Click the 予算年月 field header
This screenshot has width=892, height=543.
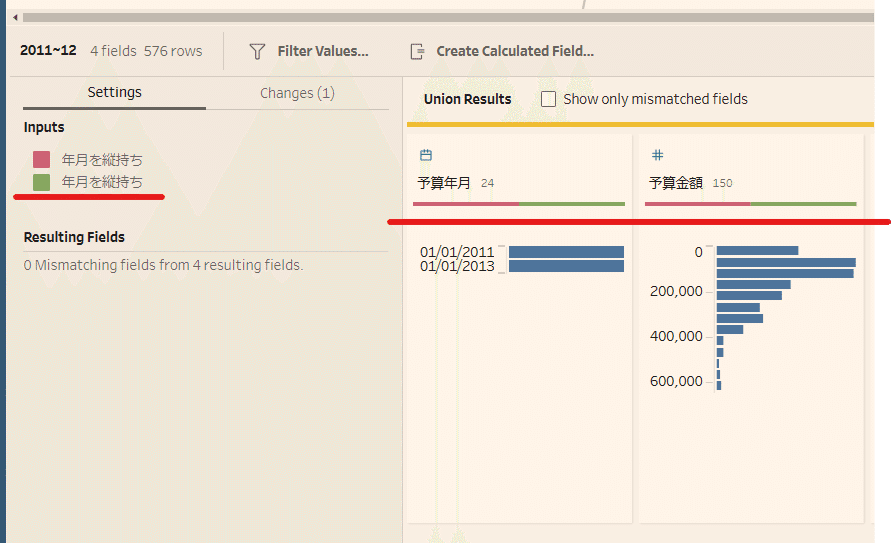click(x=444, y=183)
